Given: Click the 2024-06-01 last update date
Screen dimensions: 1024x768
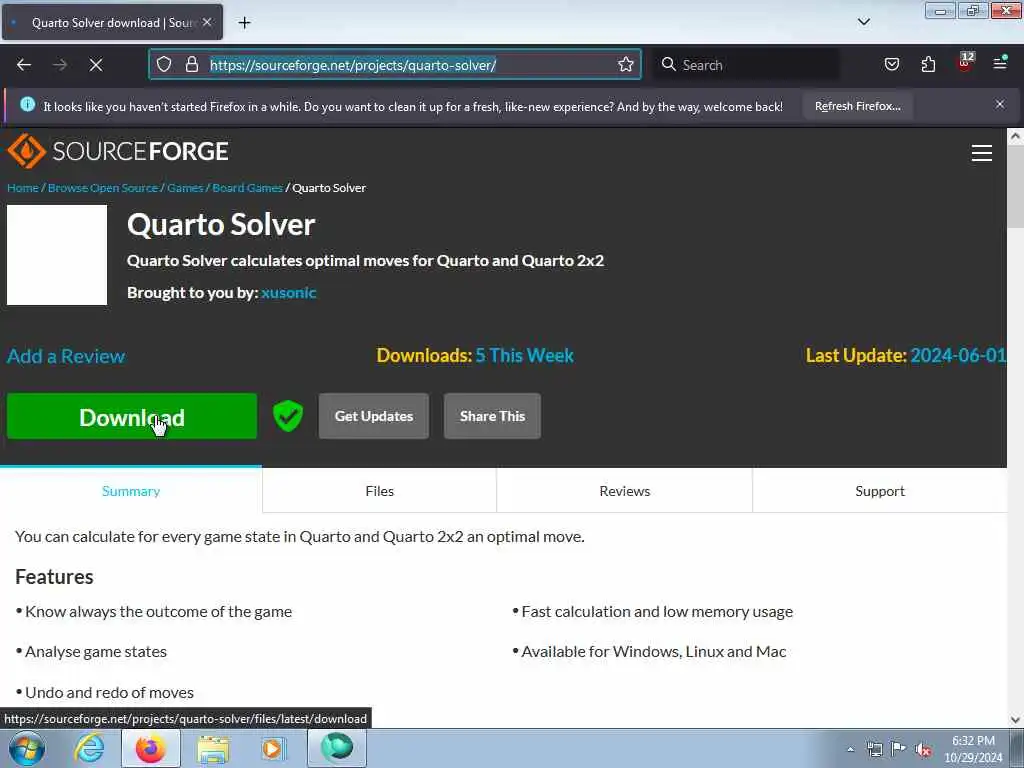Looking at the screenshot, I should [958, 355].
